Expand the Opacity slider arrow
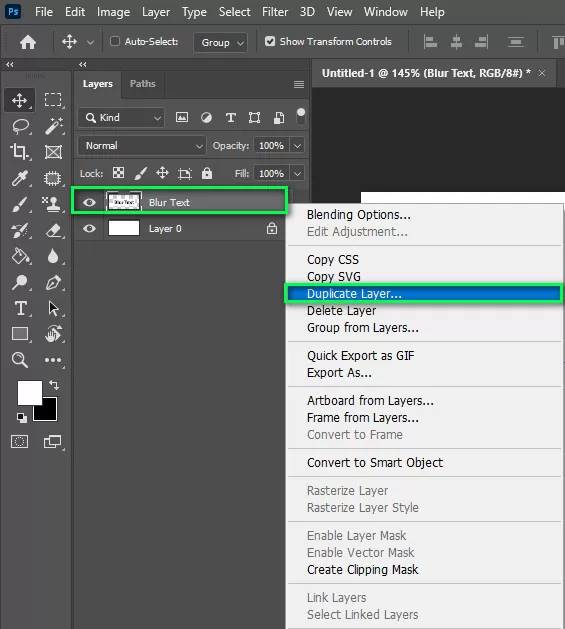Viewport: 565px width, 629px height. point(297,146)
